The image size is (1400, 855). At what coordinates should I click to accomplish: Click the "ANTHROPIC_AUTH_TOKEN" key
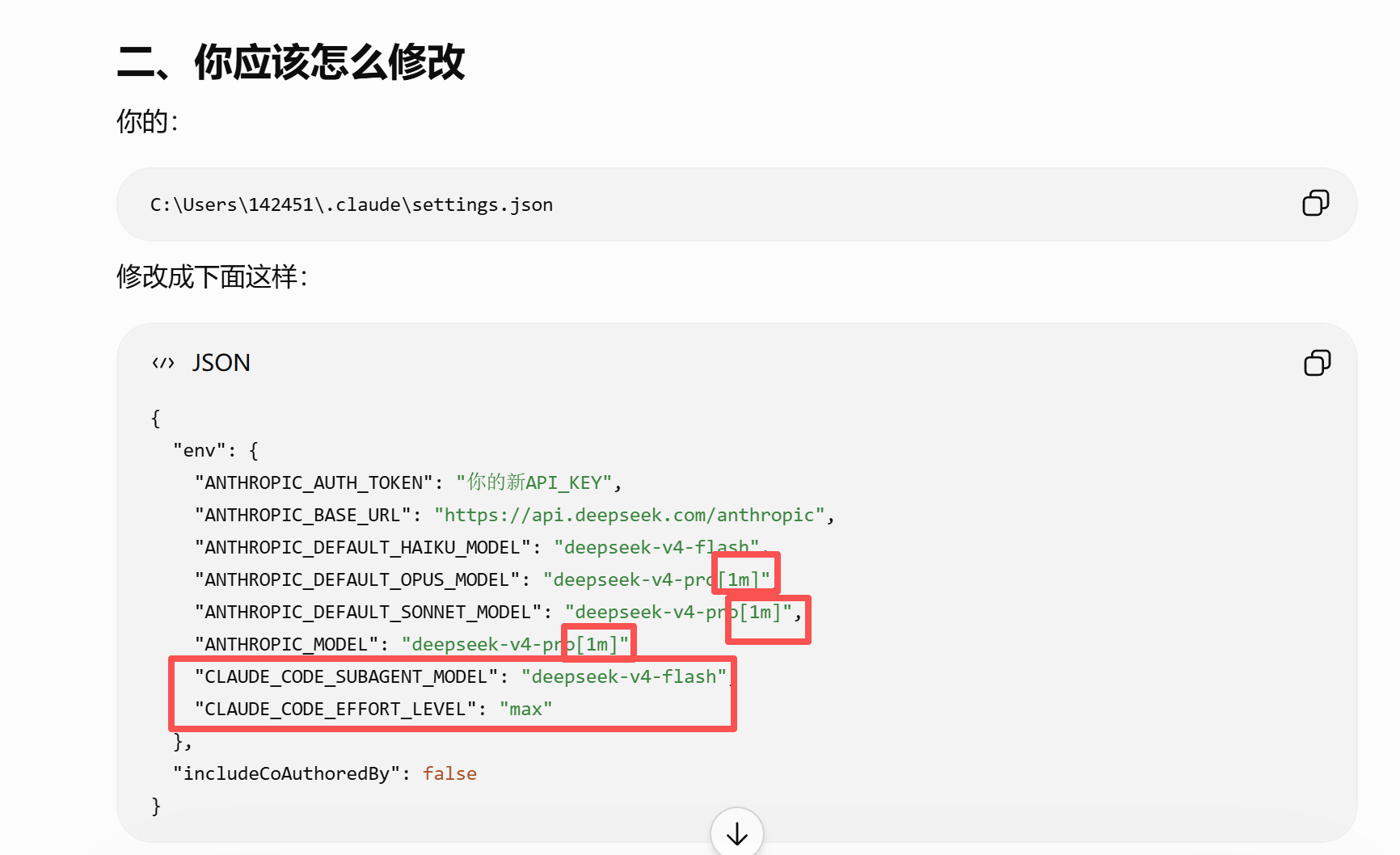[x=314, y=482]
